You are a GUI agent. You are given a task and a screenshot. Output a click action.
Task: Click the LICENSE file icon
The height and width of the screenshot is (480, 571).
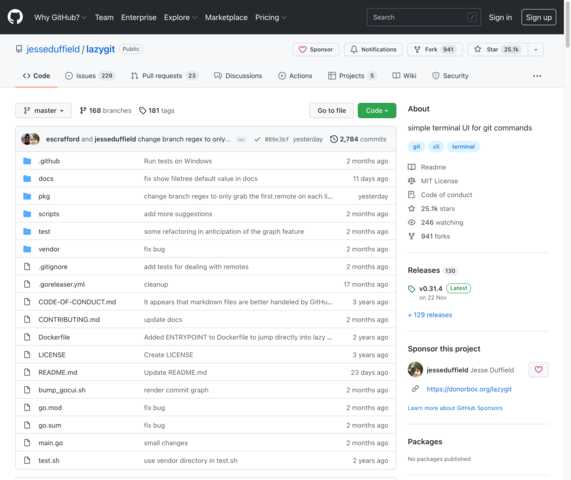pyautogui.click(x=27, y=354)
